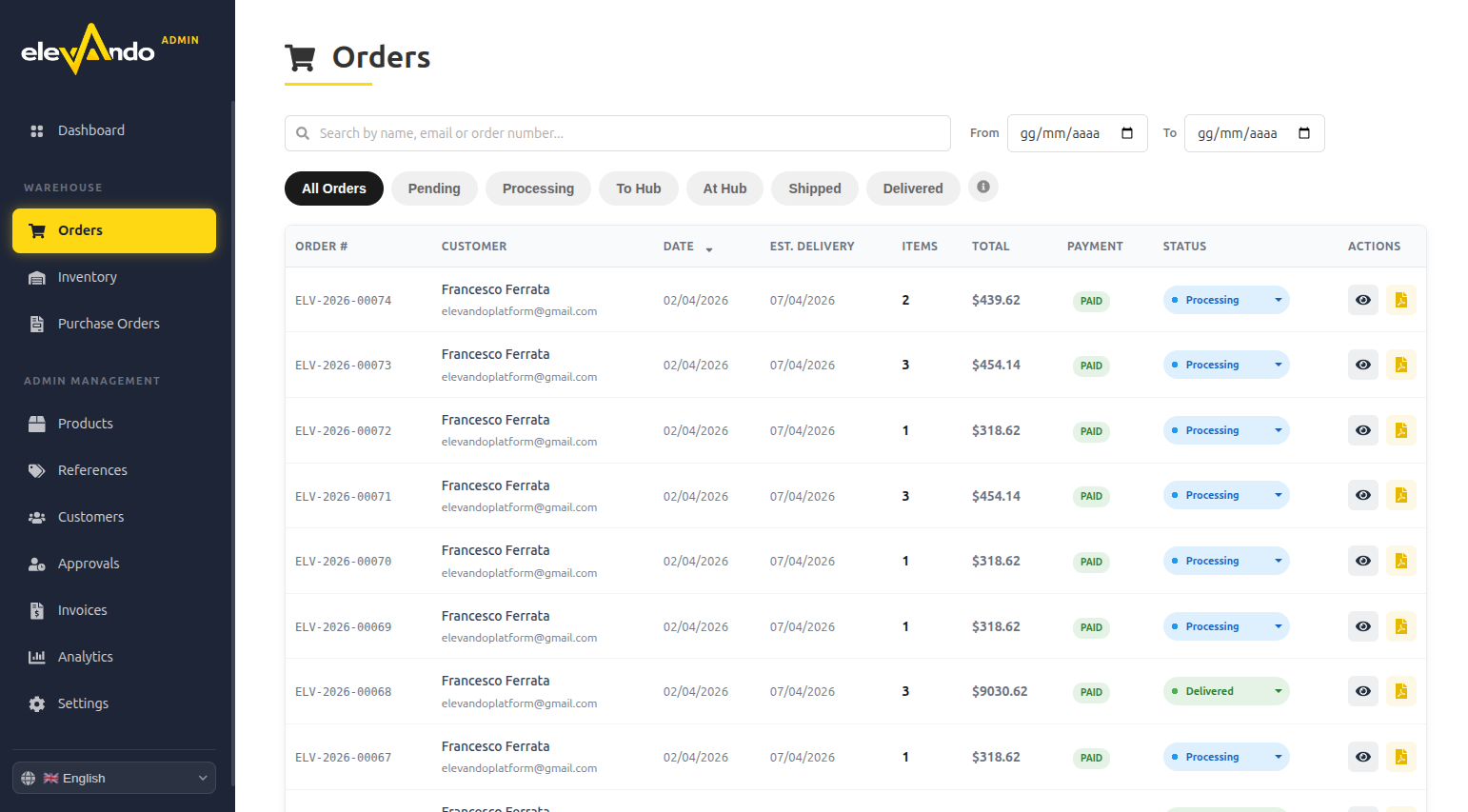View details of order ELV-2026-00072
The width and height of the screenshot is (1468, 812).
click(1363, 430)
